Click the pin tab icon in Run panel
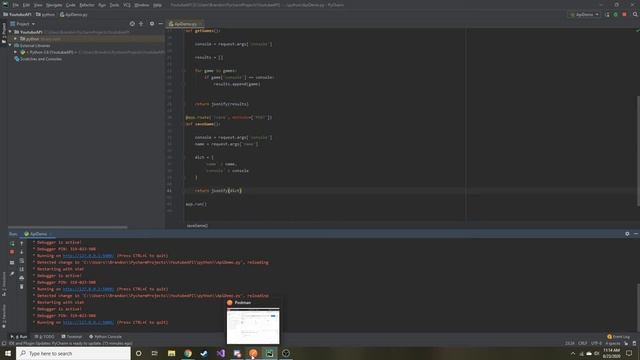Image resolution: width=640 pixels, height=360 pixels. 12,274
